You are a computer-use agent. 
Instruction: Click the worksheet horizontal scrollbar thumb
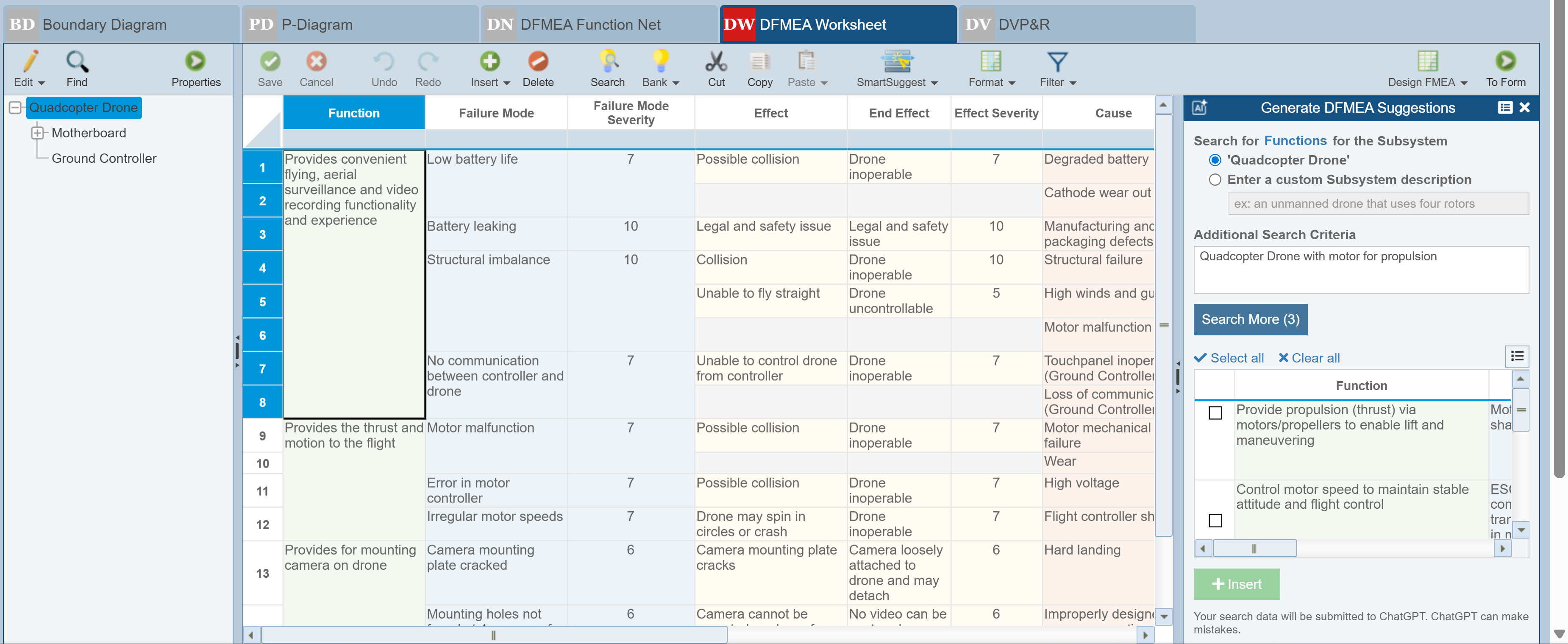493,636
